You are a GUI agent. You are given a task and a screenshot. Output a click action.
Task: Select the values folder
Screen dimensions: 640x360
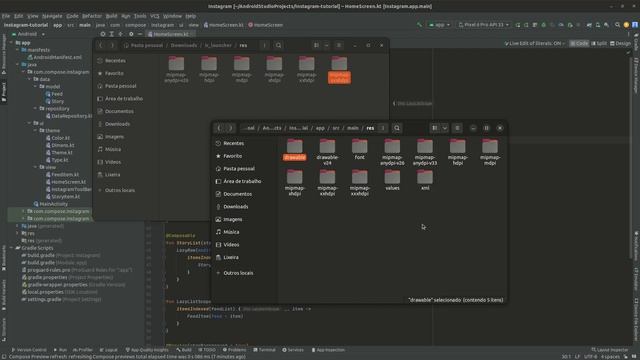(392, 180)
